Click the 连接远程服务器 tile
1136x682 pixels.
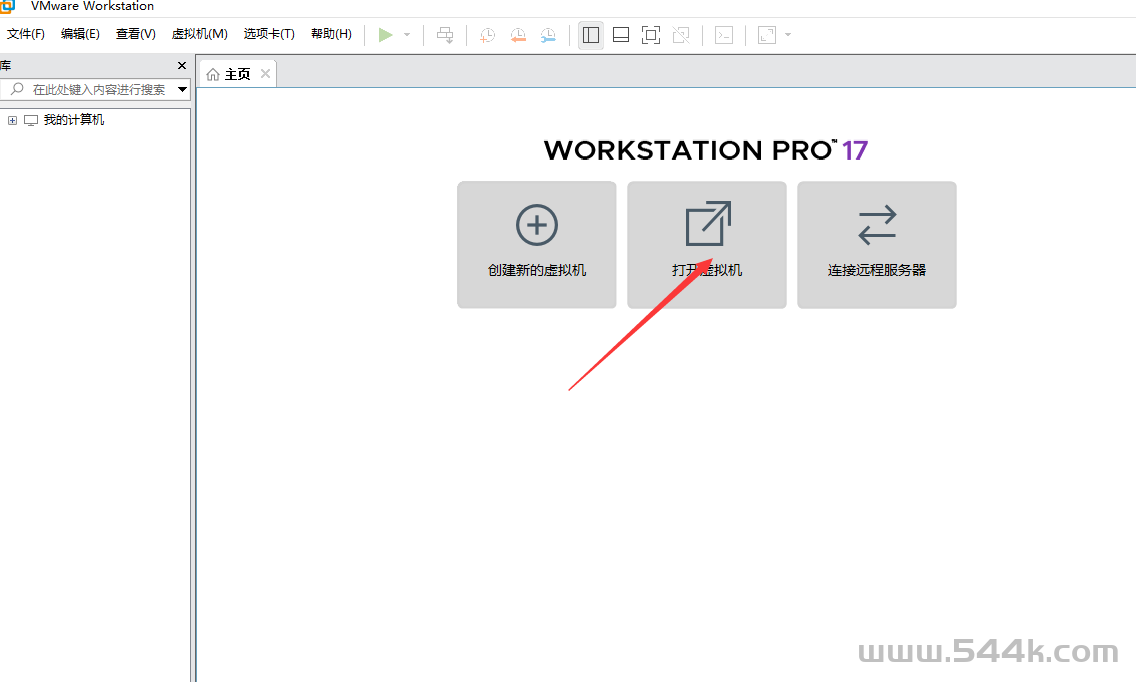click(x=877, y=245)
